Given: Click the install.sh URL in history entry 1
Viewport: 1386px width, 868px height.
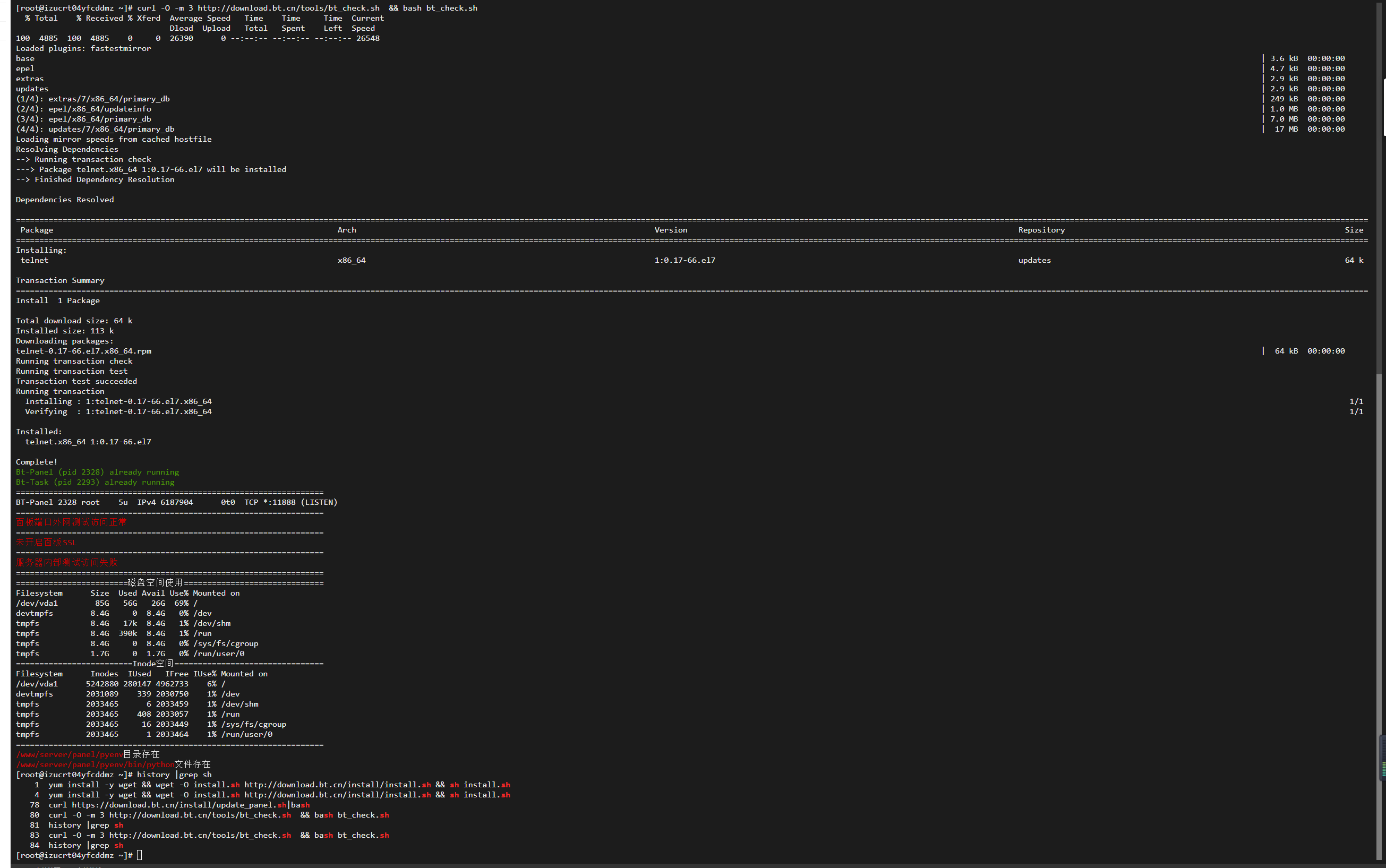Looking at the screenshot, I should (x=337, y=785).
